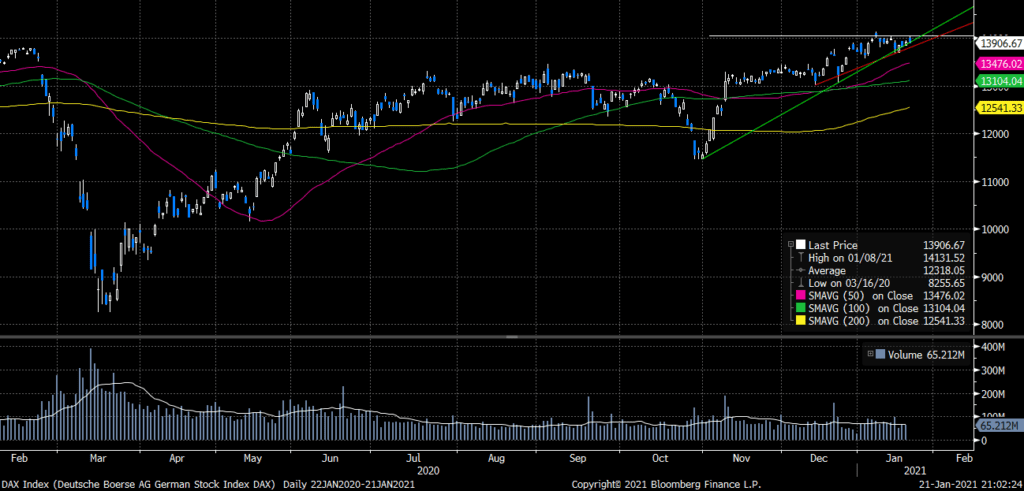
Task: Click the High marker icon in legend
Action: click(801, 258)
